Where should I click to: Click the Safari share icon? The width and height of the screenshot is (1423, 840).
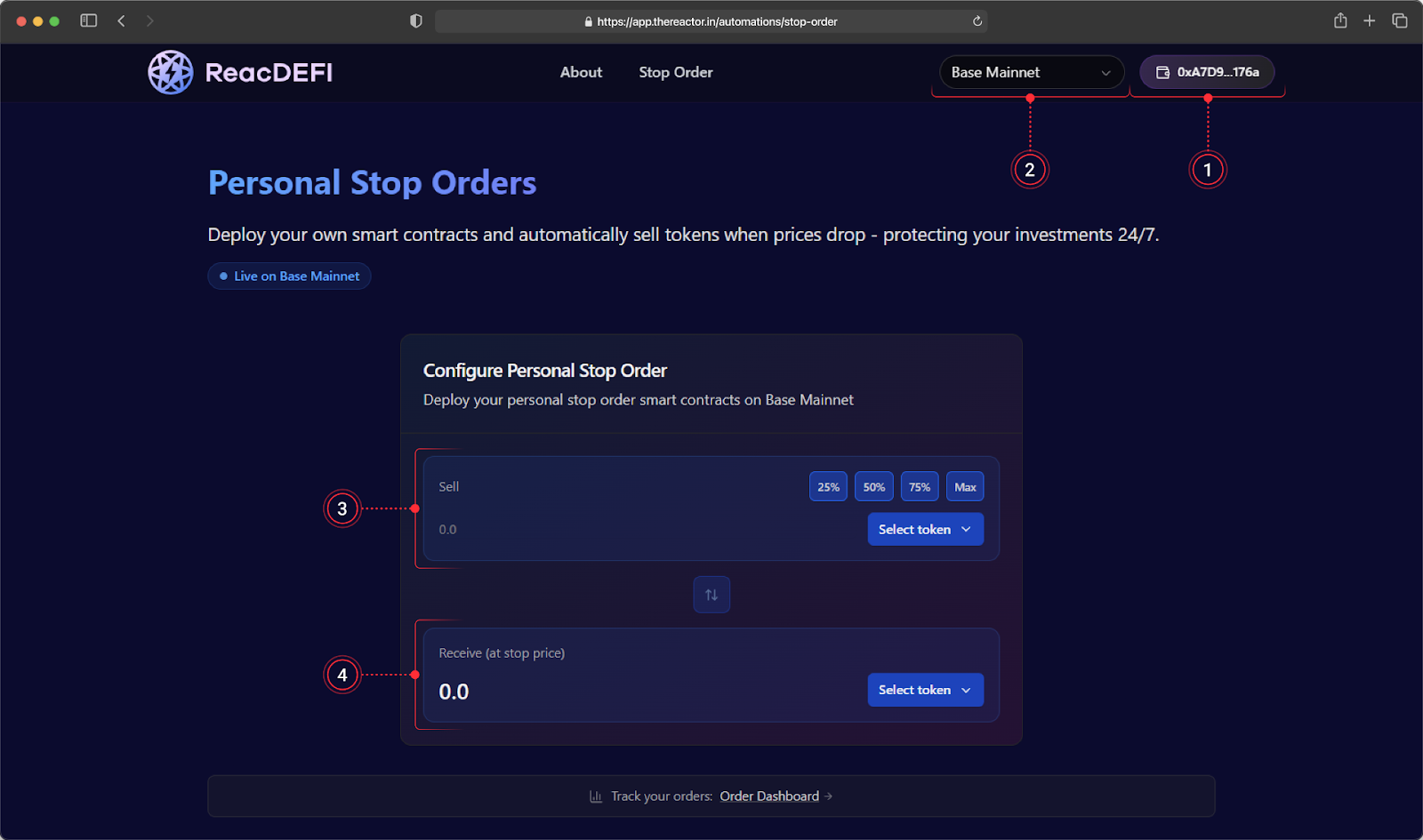click(1340, 20)
